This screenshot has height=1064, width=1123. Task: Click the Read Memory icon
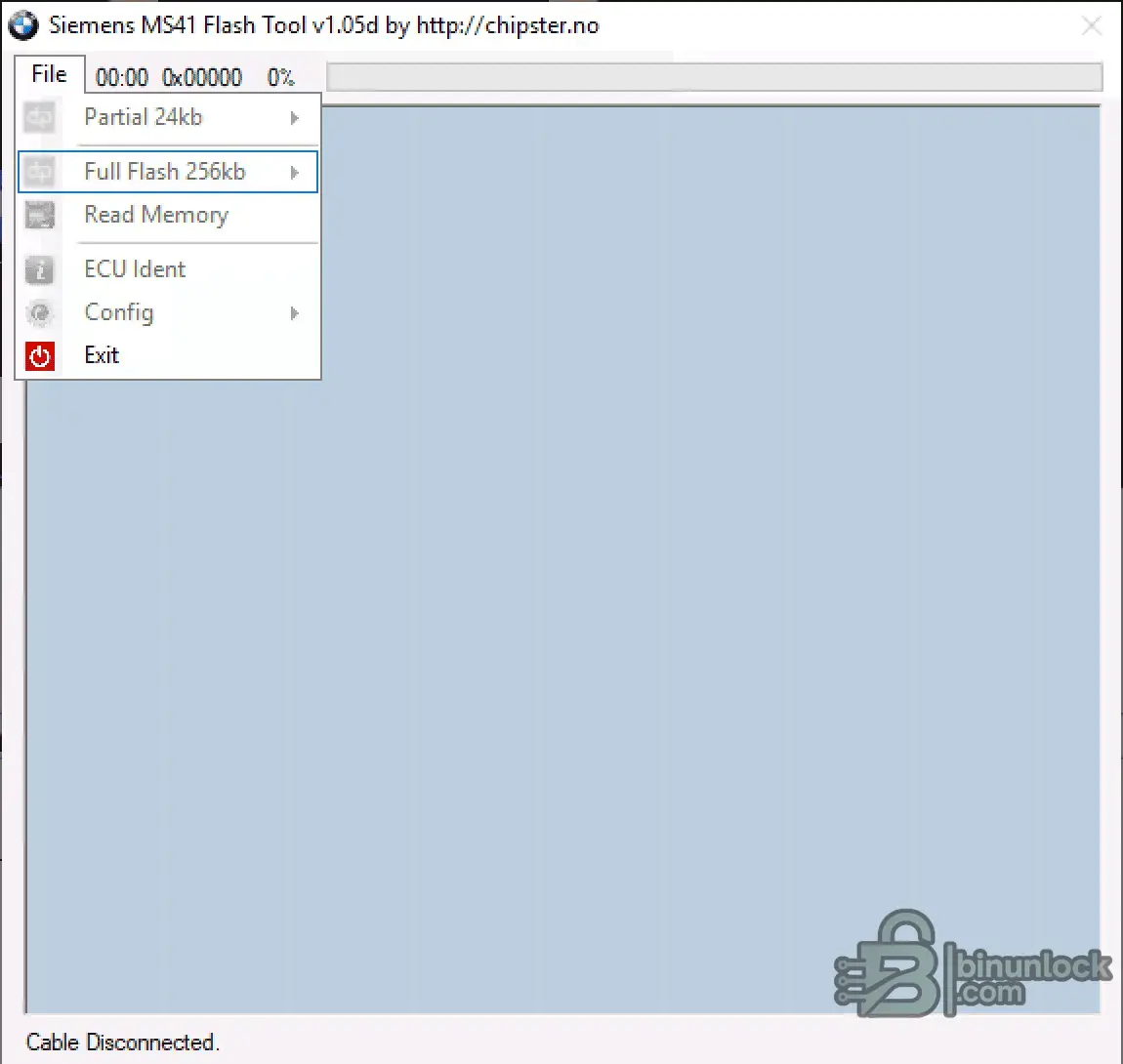pos(39,215)
